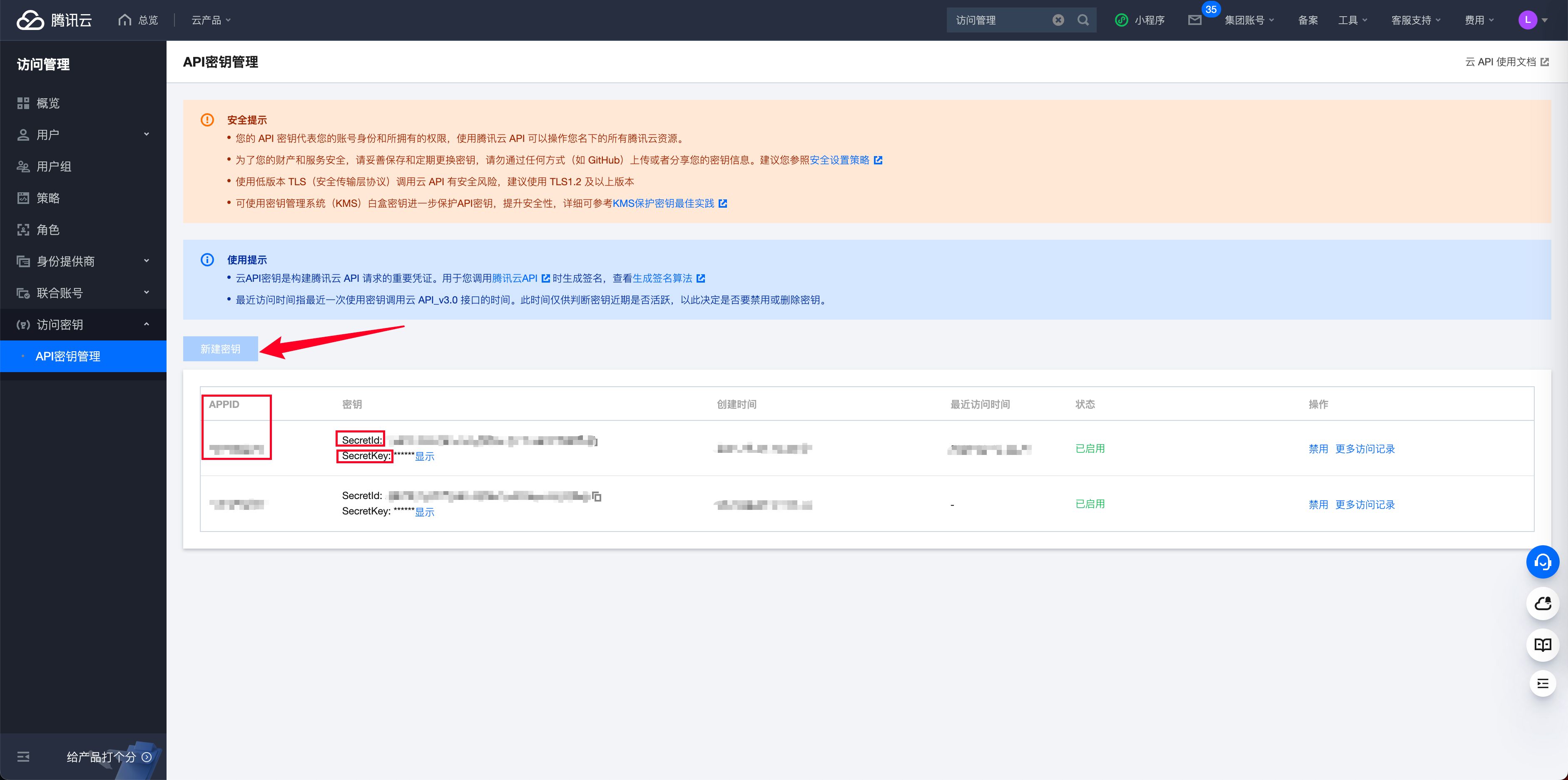Show the first SecretKey via 显示 link
This screenshot has width=1568, height=780.
click(424, 456)
